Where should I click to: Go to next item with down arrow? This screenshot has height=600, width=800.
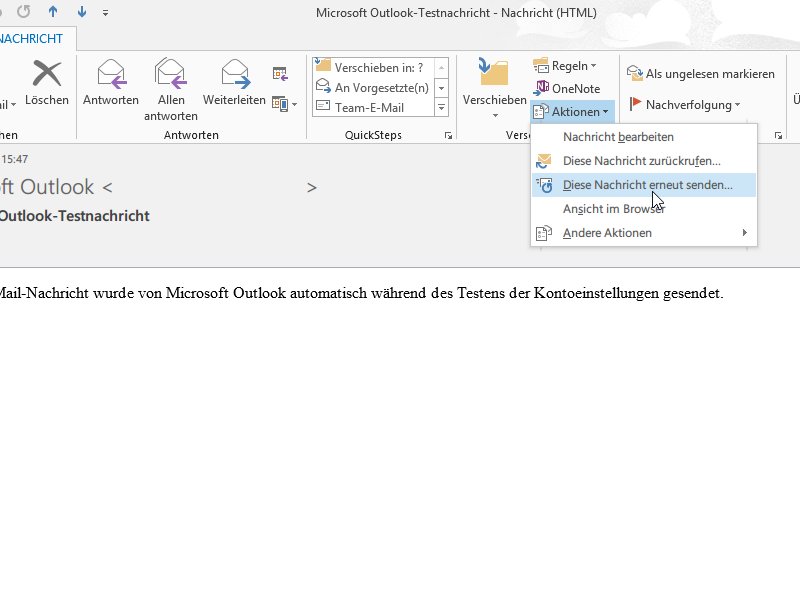[82, 12]
